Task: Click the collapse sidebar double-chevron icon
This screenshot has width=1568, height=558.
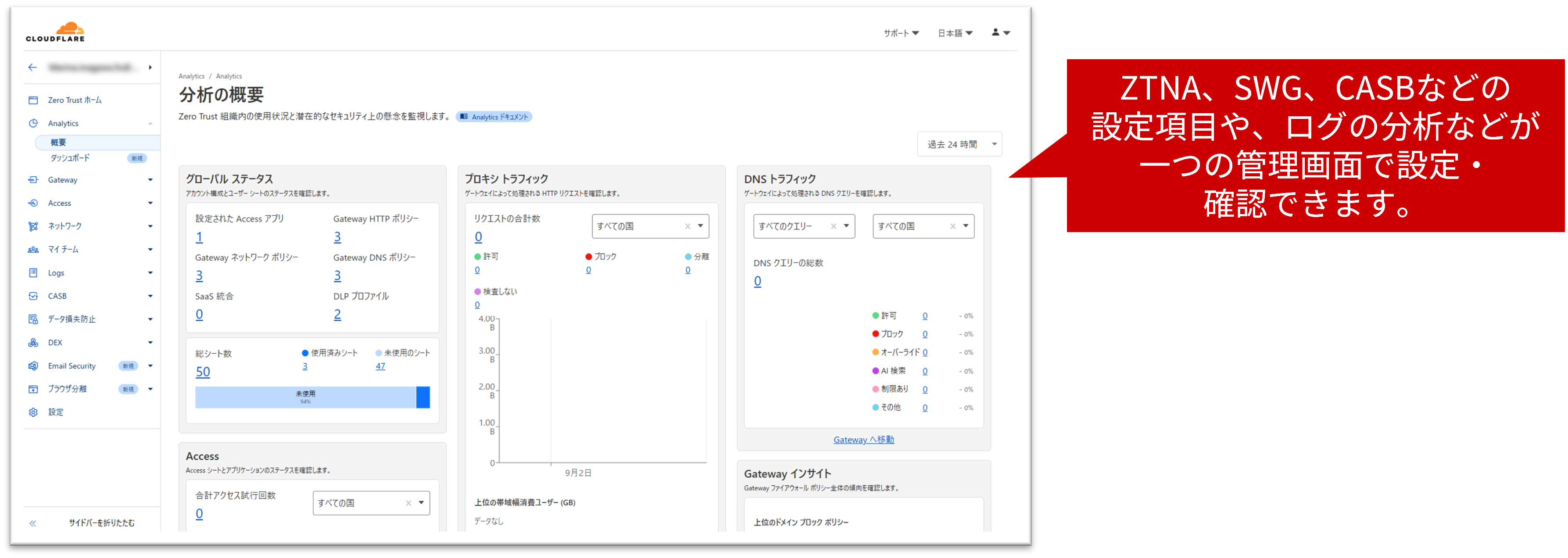Action: tap(33, 523)
